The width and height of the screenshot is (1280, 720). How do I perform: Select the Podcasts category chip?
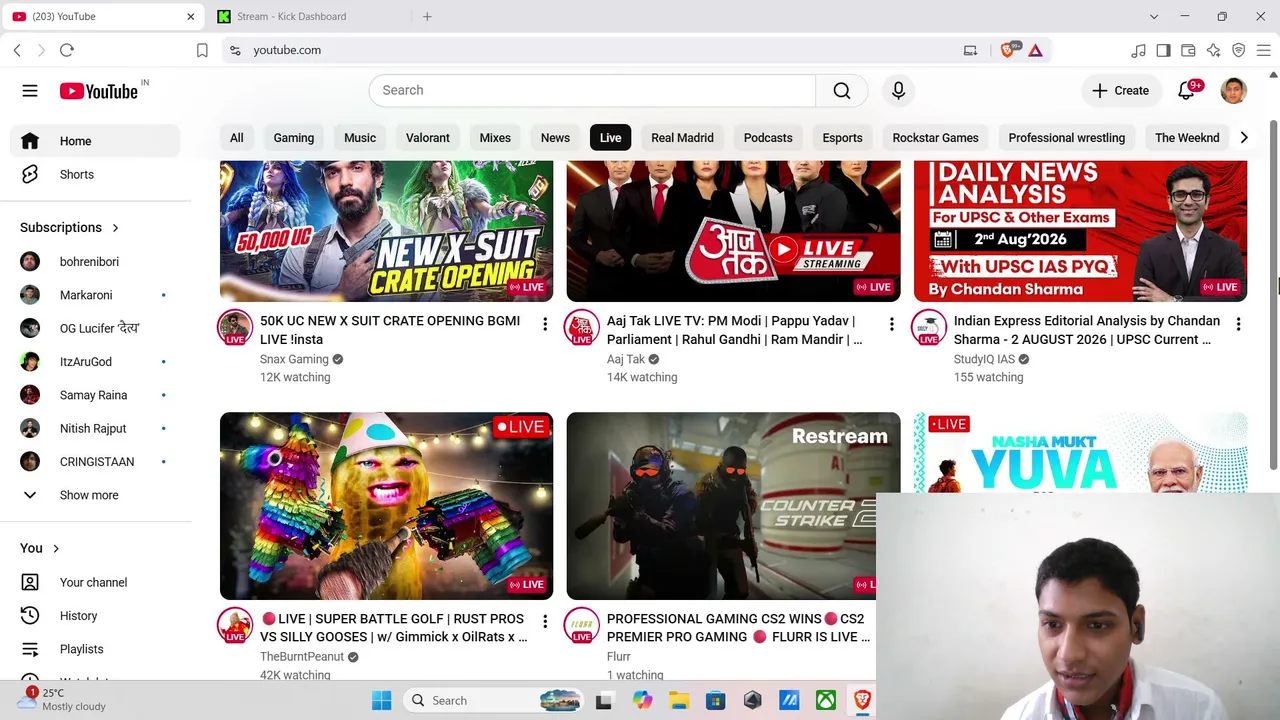pyautogui.click(x=768, y=138)
